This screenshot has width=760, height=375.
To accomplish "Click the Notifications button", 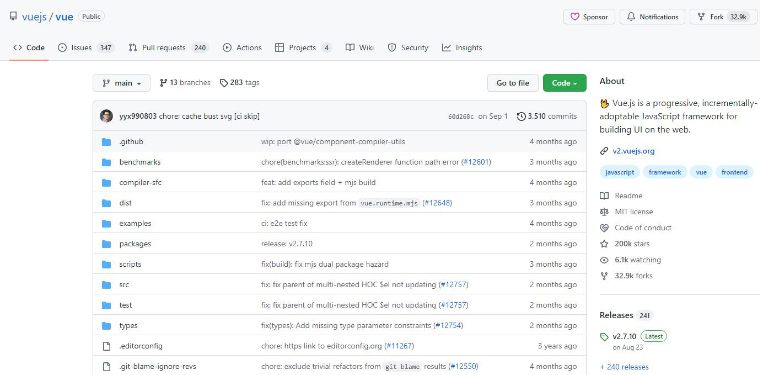I will 652,17.
